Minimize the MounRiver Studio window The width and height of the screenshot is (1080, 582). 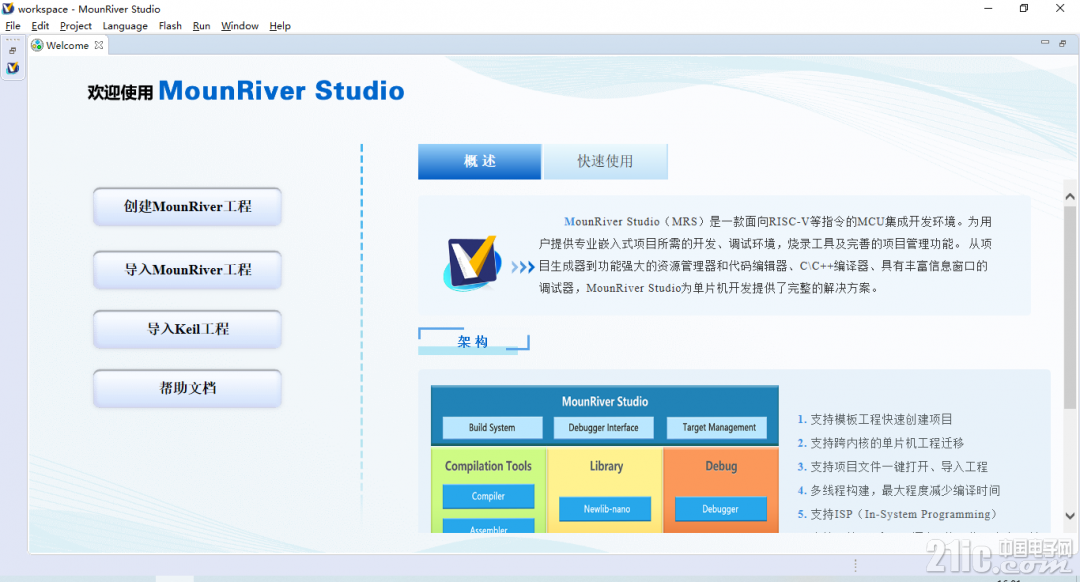(x=988, y=8)
